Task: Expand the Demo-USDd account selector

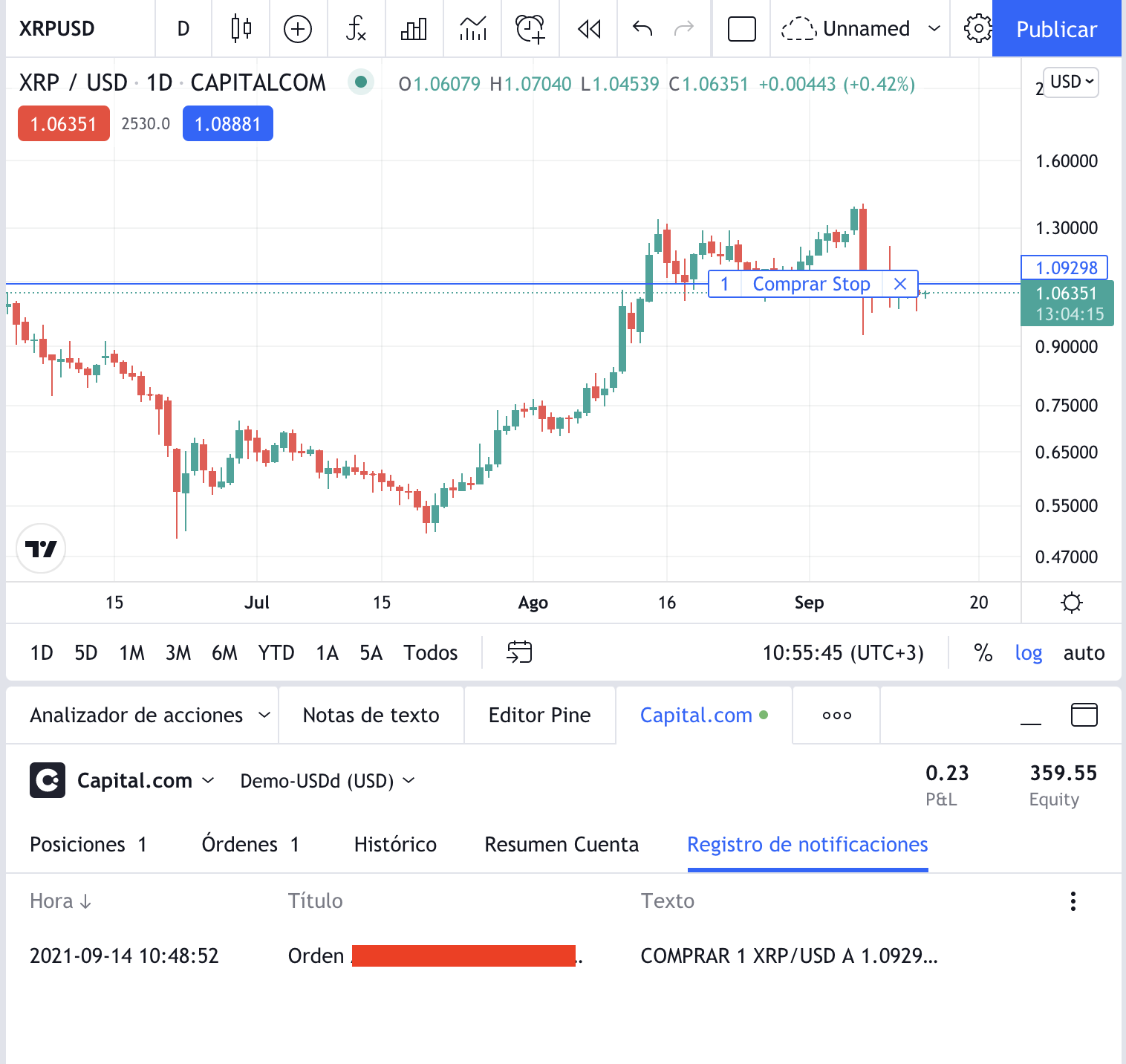Action: (327, 781)
